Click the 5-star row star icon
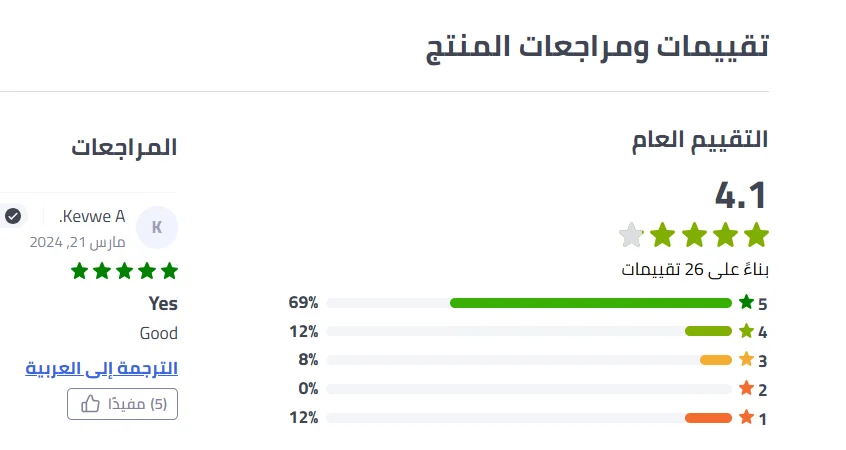The width and height of the screenshot is (846, 450). coord(746,302)
